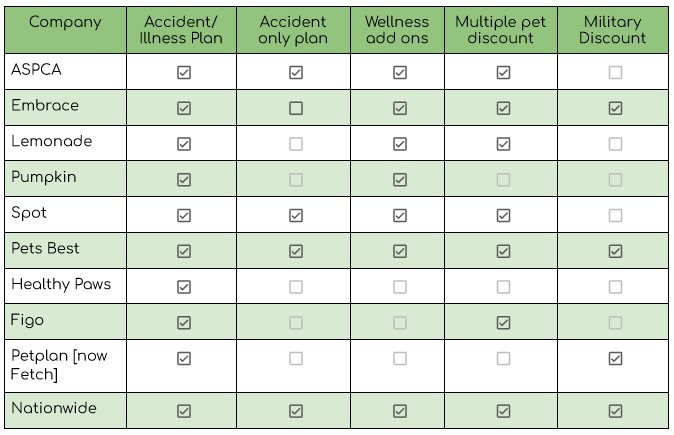
Task: Check Healthy Paws Wellness add ons checkbox
Action: pyautogui.click(x=400, y=287)
